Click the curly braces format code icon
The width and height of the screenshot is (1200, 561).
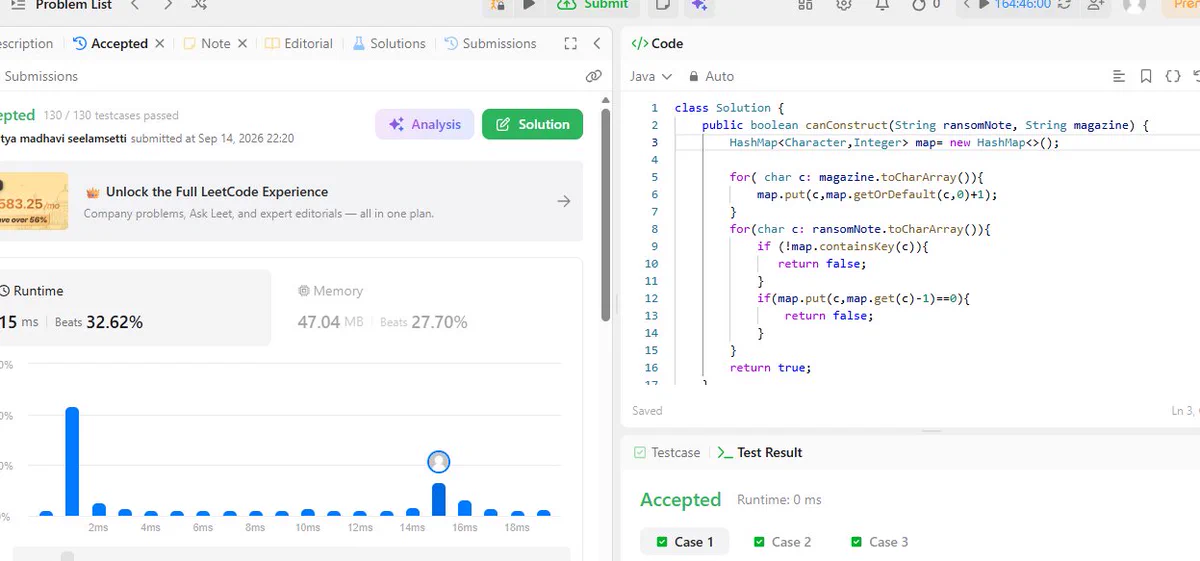[1173, 76]
